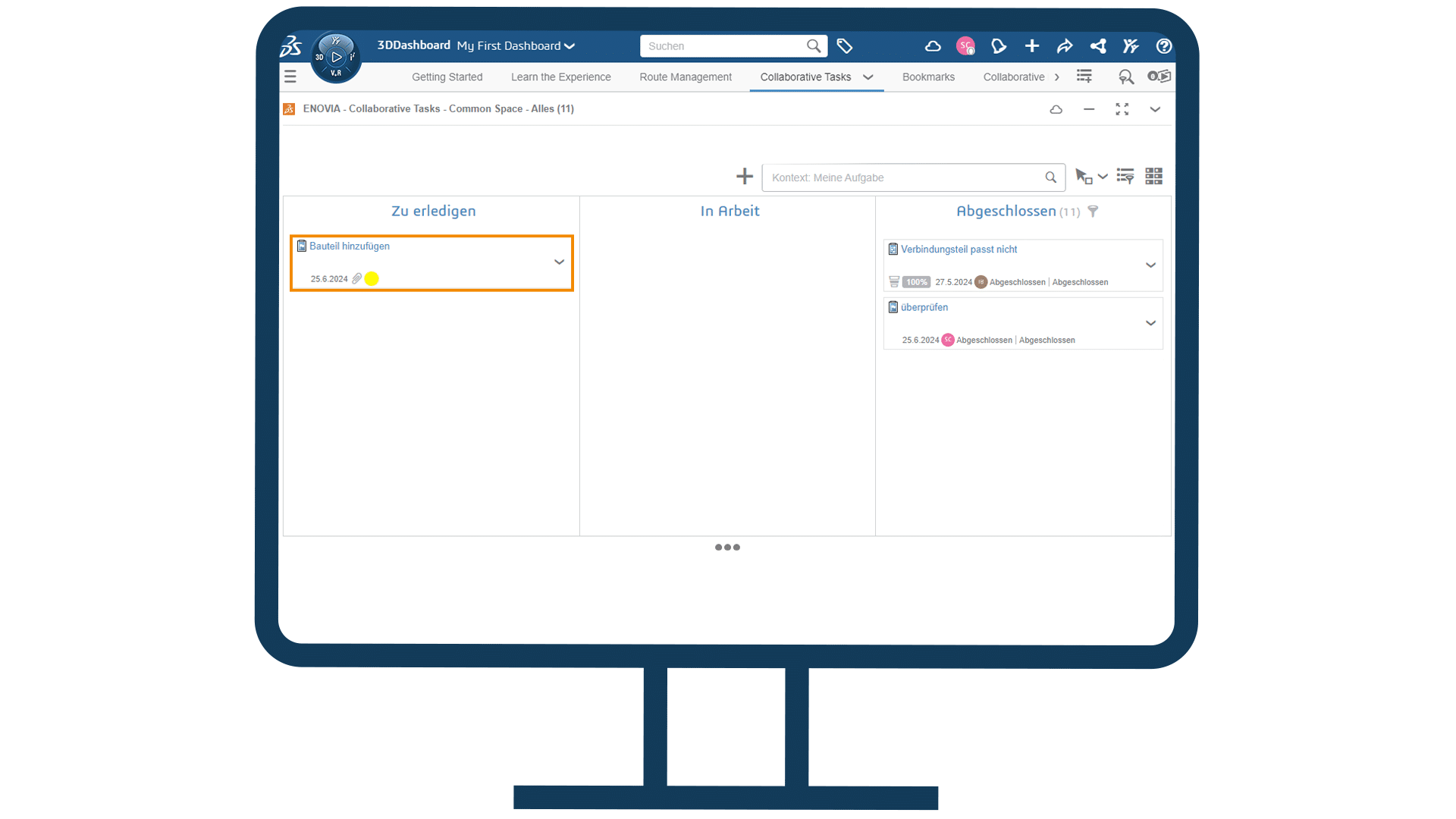The image size is (1456, 819).
Task: Open the Bauteil hinzufügen task link
Action: click(349, 246)
